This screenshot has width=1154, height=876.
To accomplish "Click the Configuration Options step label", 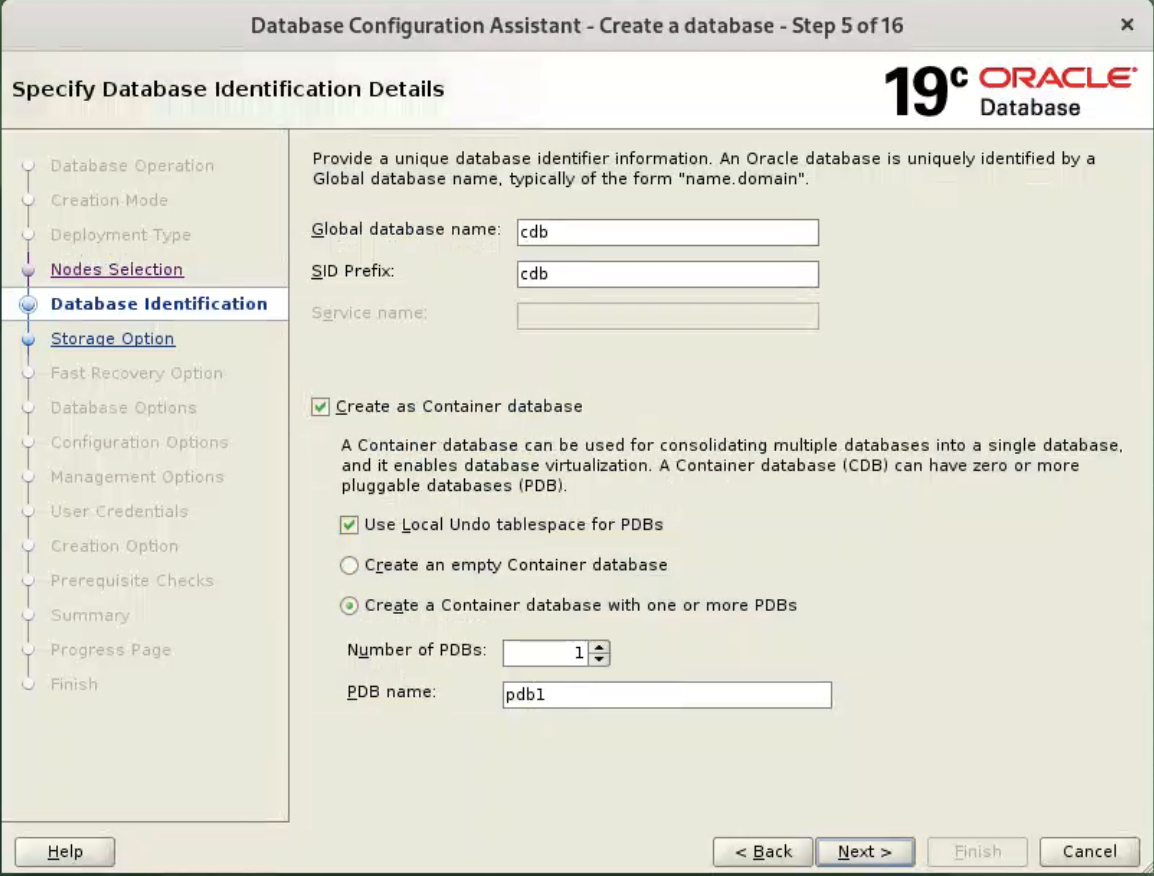I will (x=139, y=442).
